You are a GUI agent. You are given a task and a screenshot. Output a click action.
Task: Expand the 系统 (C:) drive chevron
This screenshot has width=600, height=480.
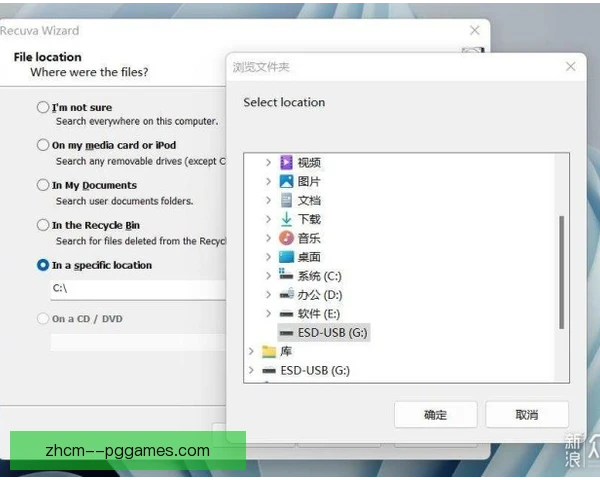tap(268, 276)
